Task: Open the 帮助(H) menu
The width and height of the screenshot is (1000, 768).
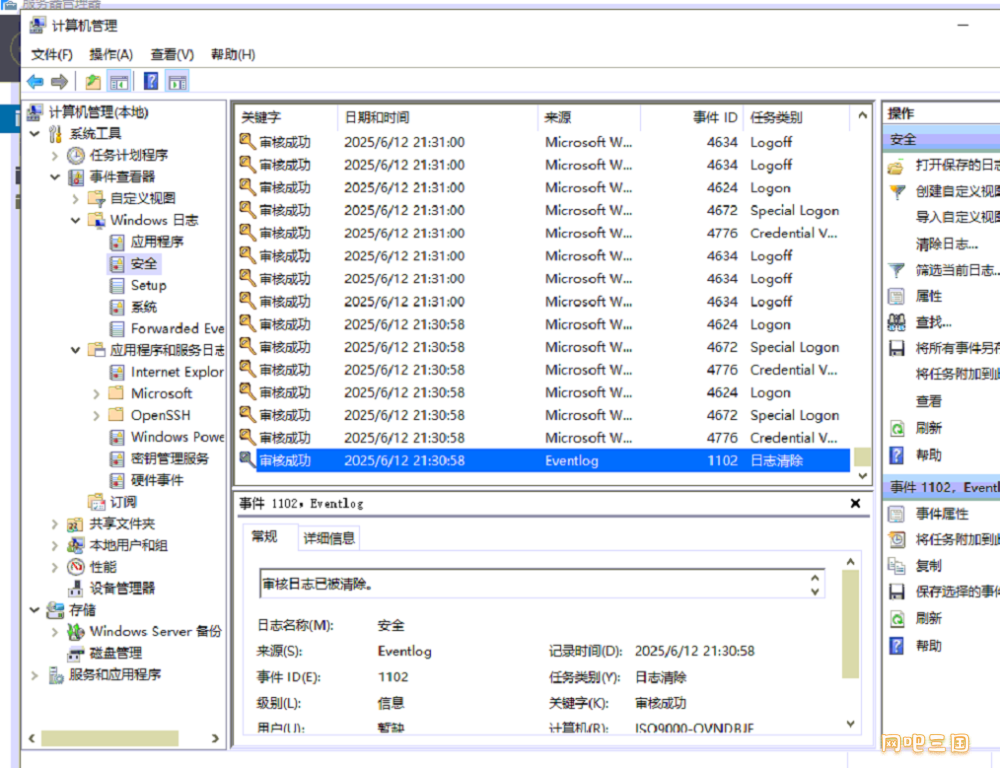Action: [233, 55]
